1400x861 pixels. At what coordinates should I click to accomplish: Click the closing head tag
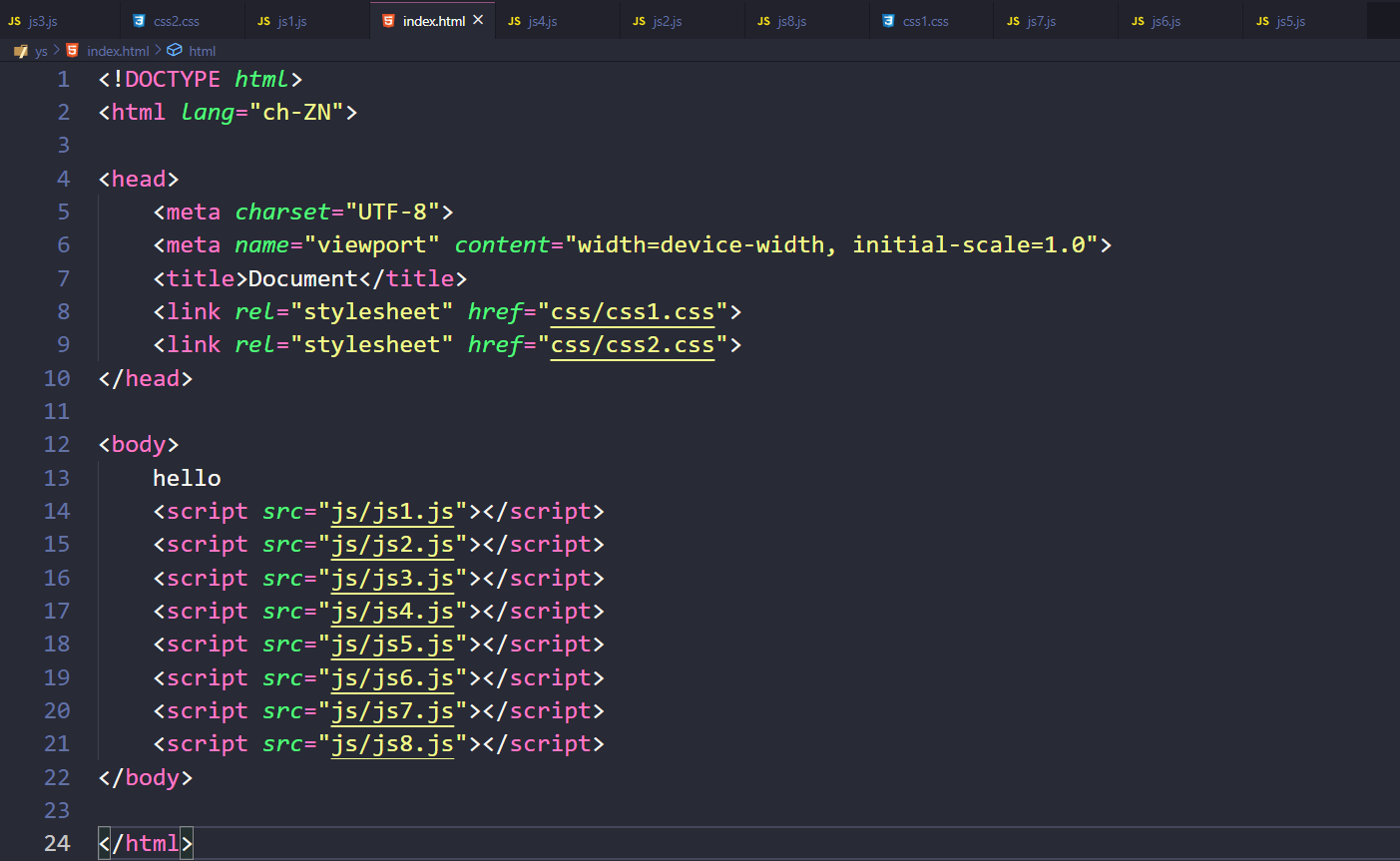point(146,378)
